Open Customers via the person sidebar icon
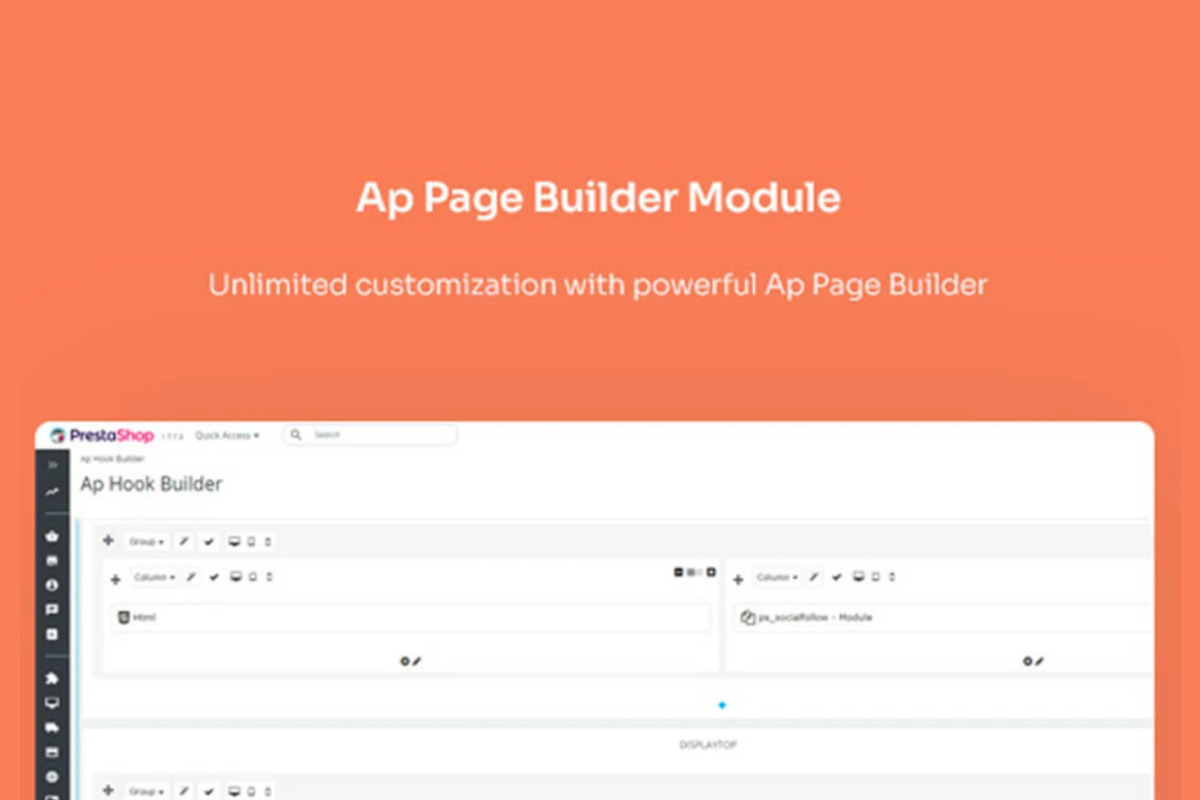1200x800 pixels. [52, 585]
